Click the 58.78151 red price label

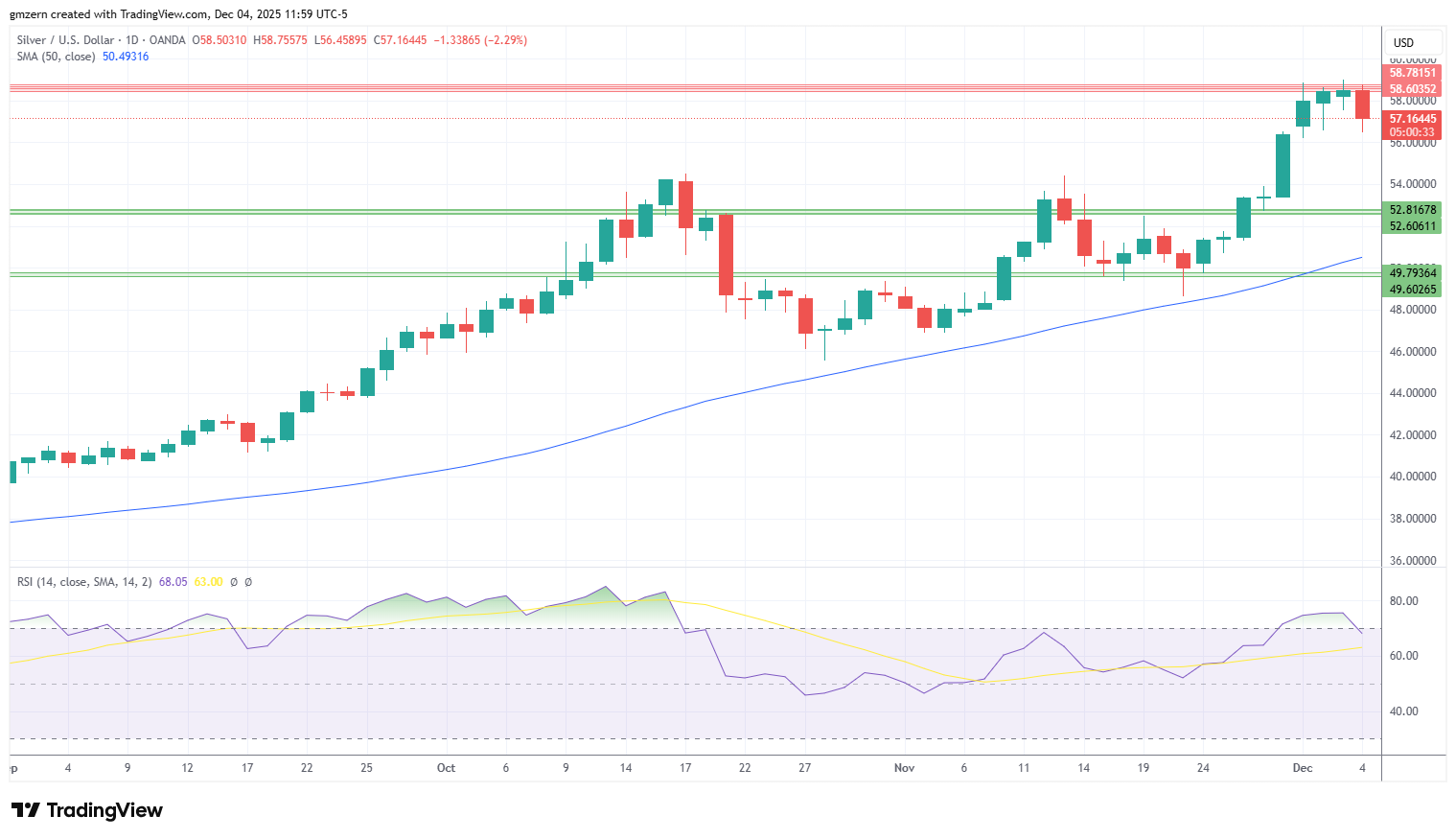tap(1413, 73)
